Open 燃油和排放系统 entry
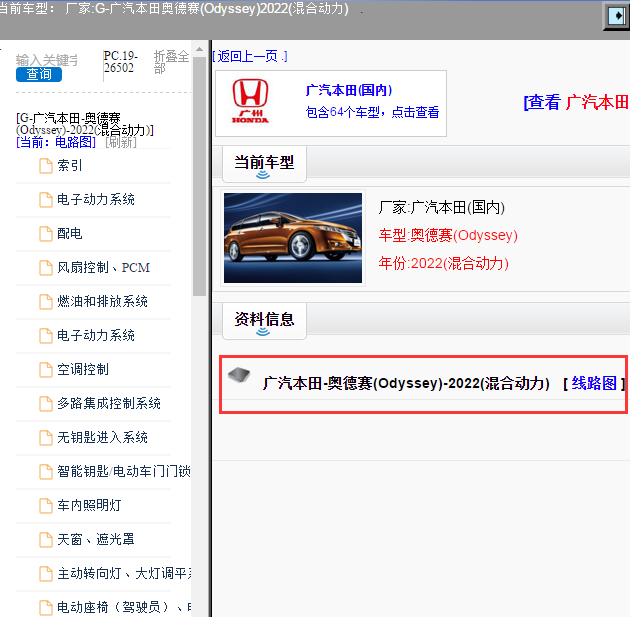 click(102, 301)
